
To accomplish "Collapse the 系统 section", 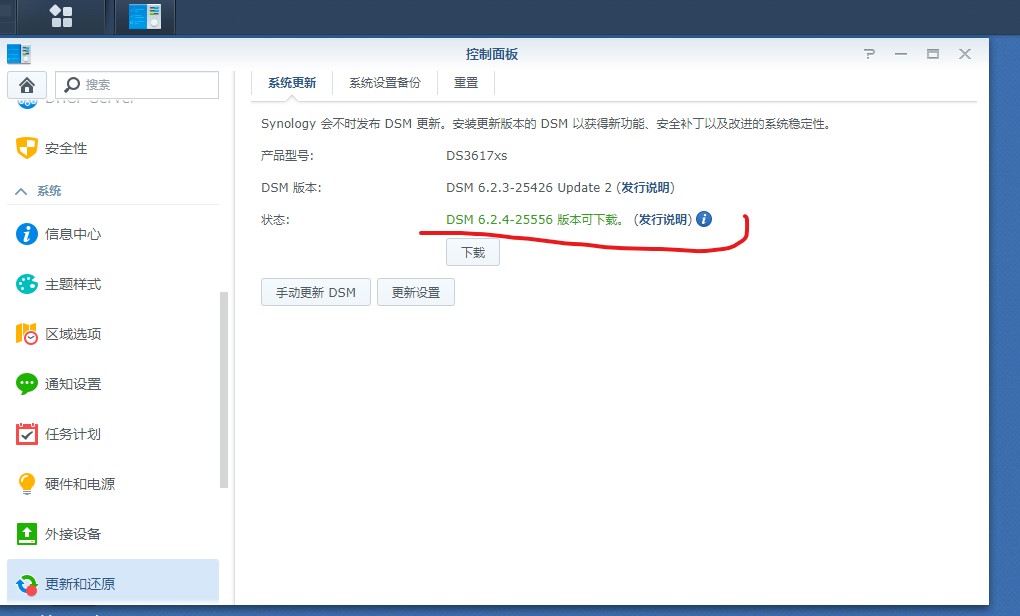I will 21,191.
